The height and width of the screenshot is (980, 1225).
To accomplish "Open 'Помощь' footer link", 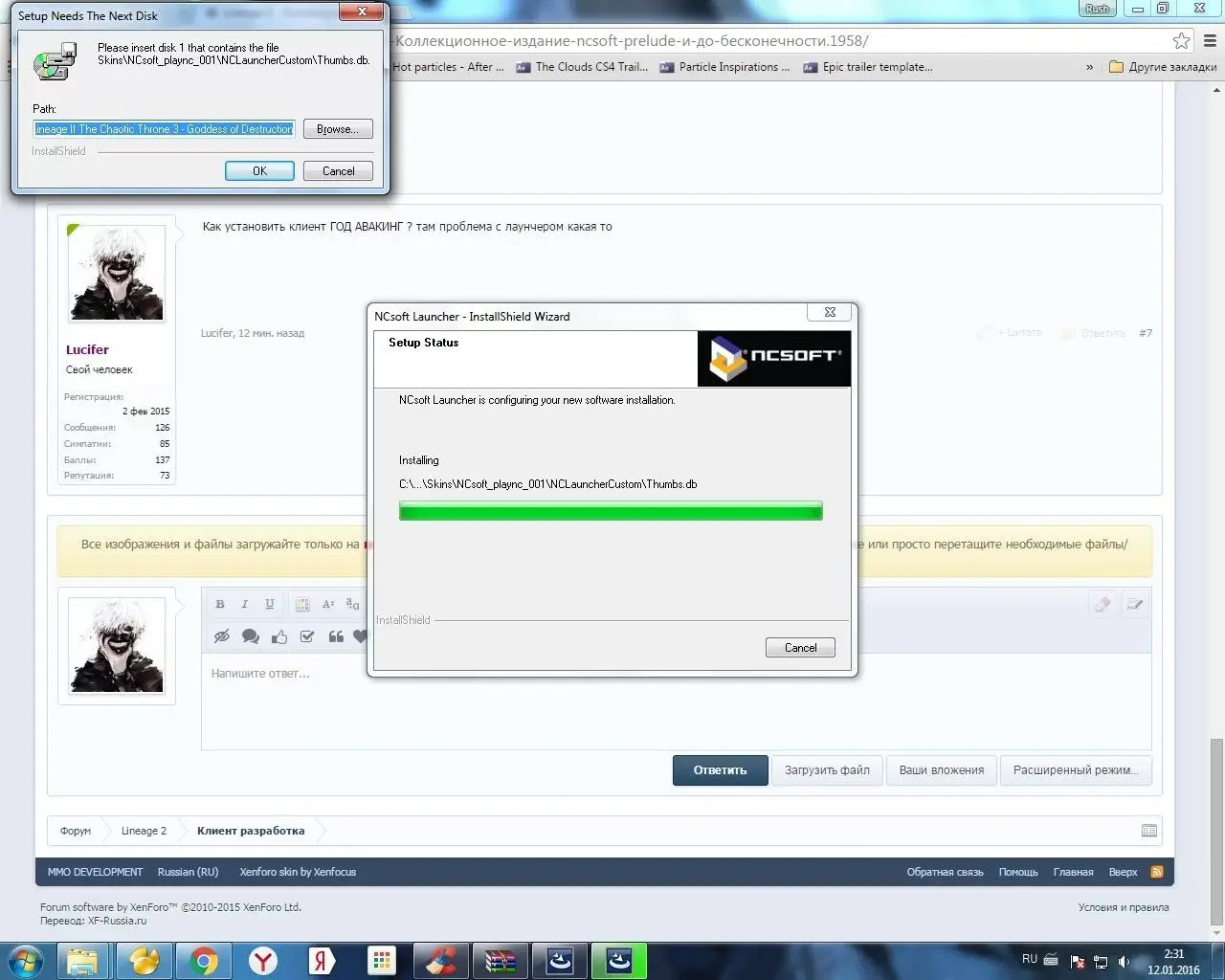I will pos(1018,872).
